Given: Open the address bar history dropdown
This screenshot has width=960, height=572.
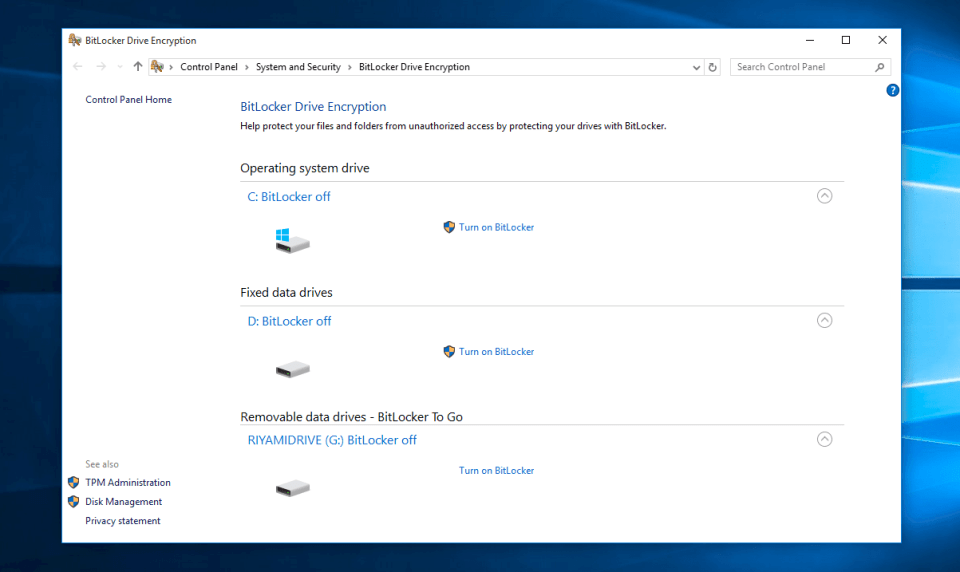Looking at the screenshot, I should point(696,67).
